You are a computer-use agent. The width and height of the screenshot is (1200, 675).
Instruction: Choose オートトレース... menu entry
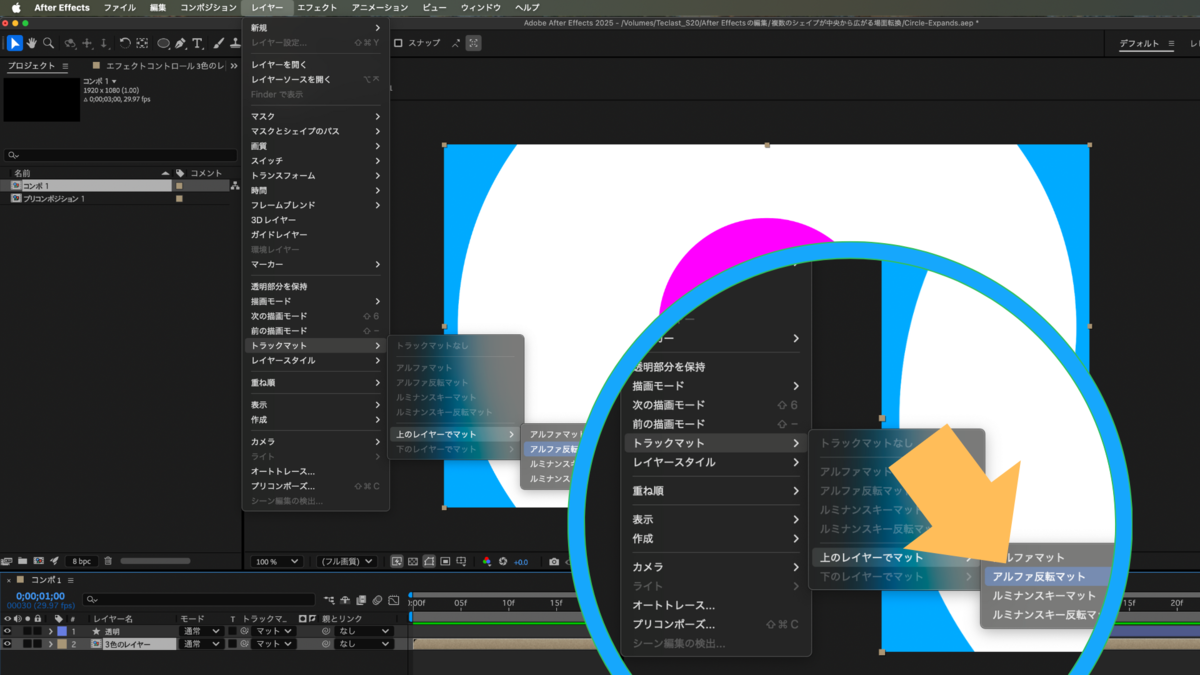point(316,471)
